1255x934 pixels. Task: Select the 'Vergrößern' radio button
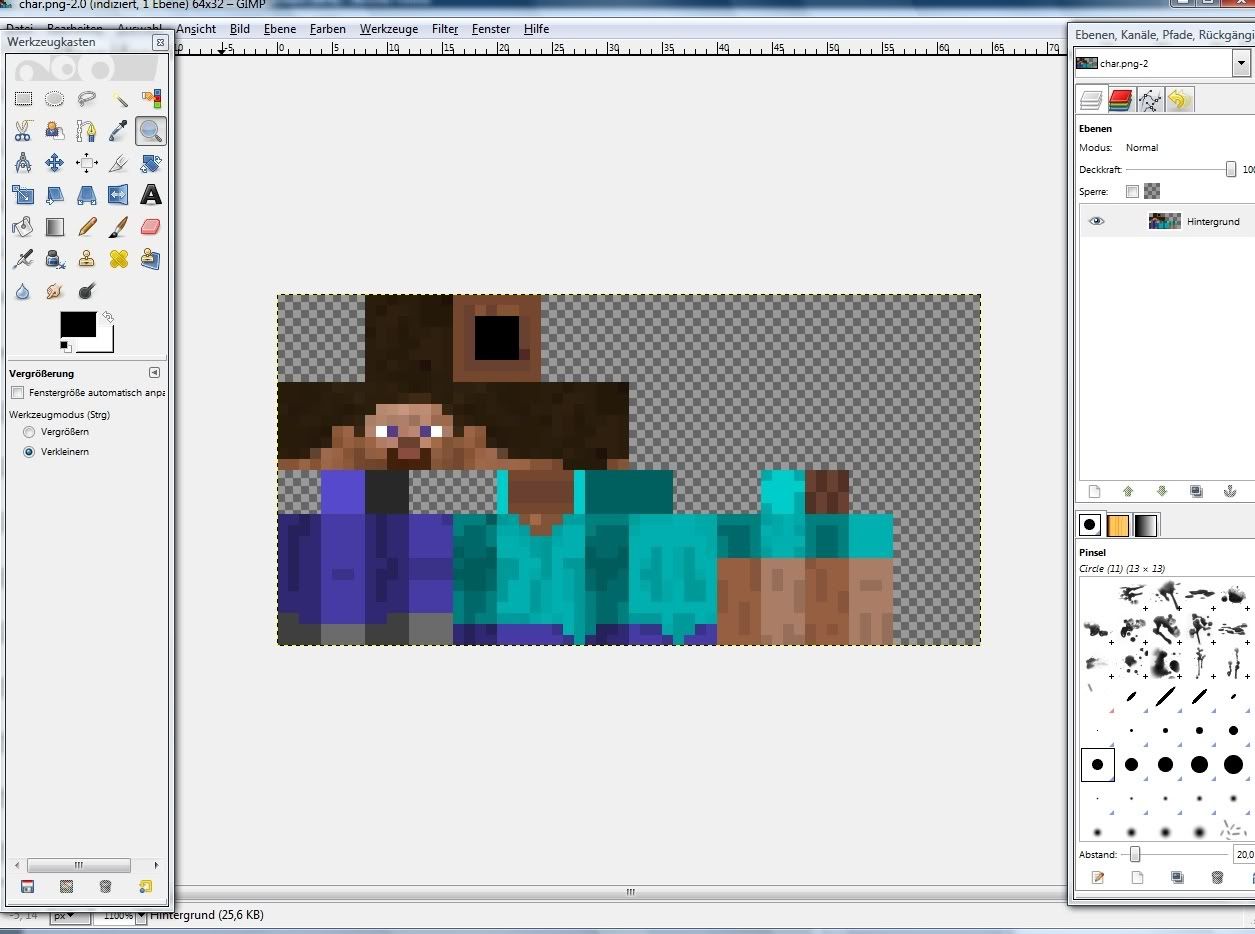pyautogui.click(x=29, y=432)
